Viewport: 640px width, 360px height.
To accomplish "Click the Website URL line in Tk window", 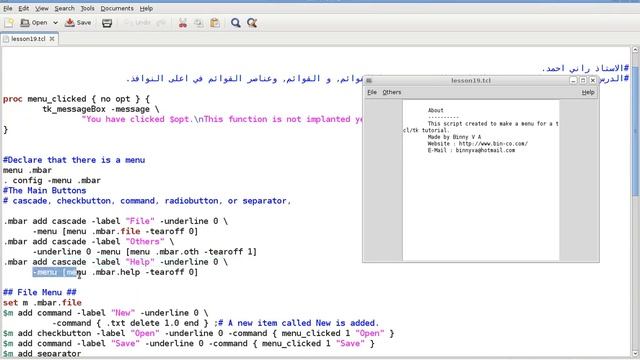I will point(478,144).
